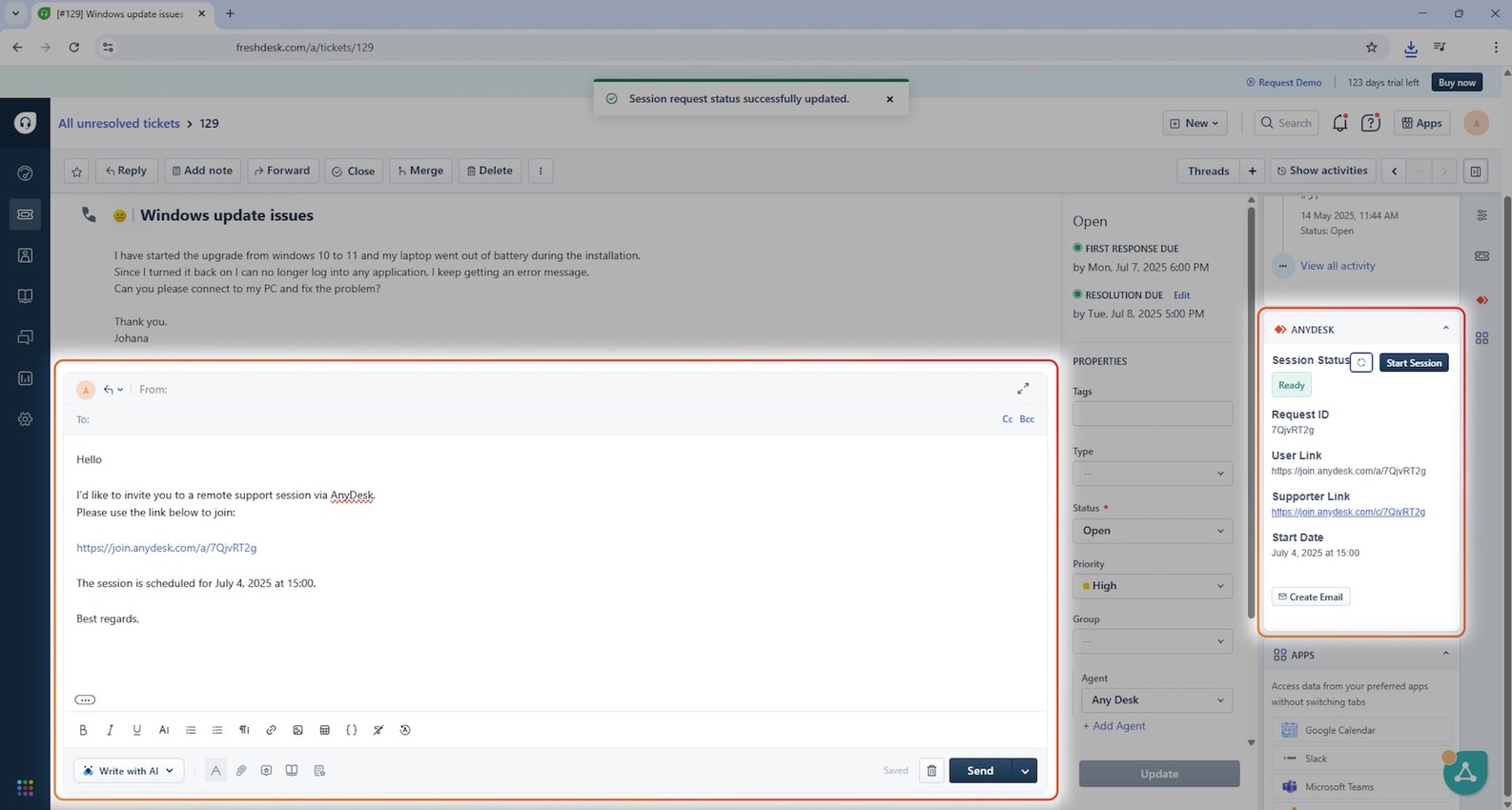Apply italic formatting in the reply editor
Image resolution: width=1512 pixels, height=810 pixels.
110,730
